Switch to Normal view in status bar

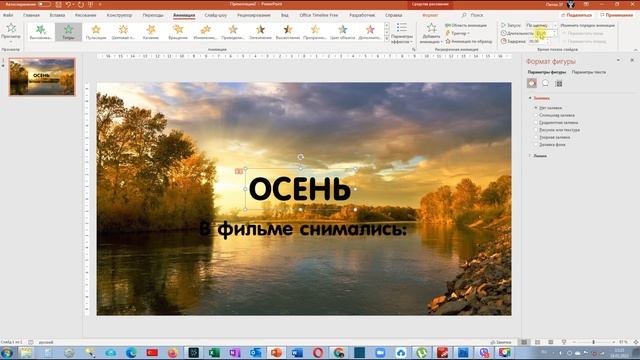coord(524,342)
